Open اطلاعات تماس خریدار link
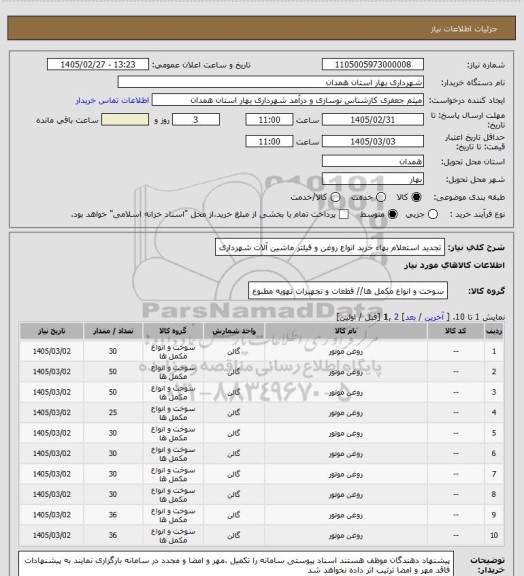Screen dimensions: 524x576 (112, 100)
